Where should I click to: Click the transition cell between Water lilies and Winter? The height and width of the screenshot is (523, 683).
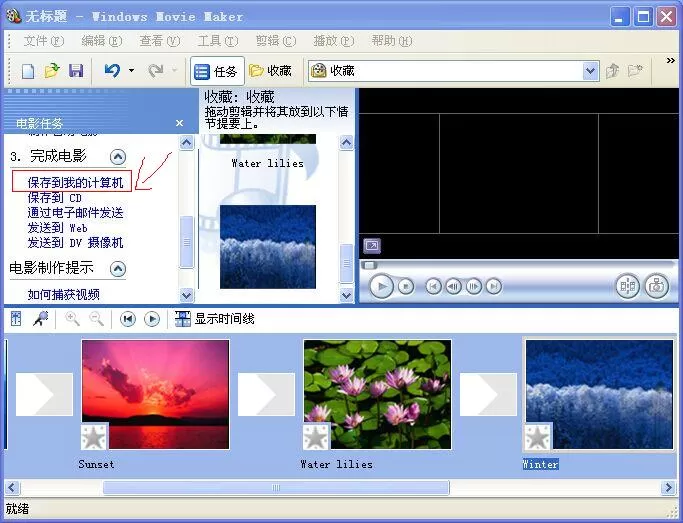click(x=488, y=394)
